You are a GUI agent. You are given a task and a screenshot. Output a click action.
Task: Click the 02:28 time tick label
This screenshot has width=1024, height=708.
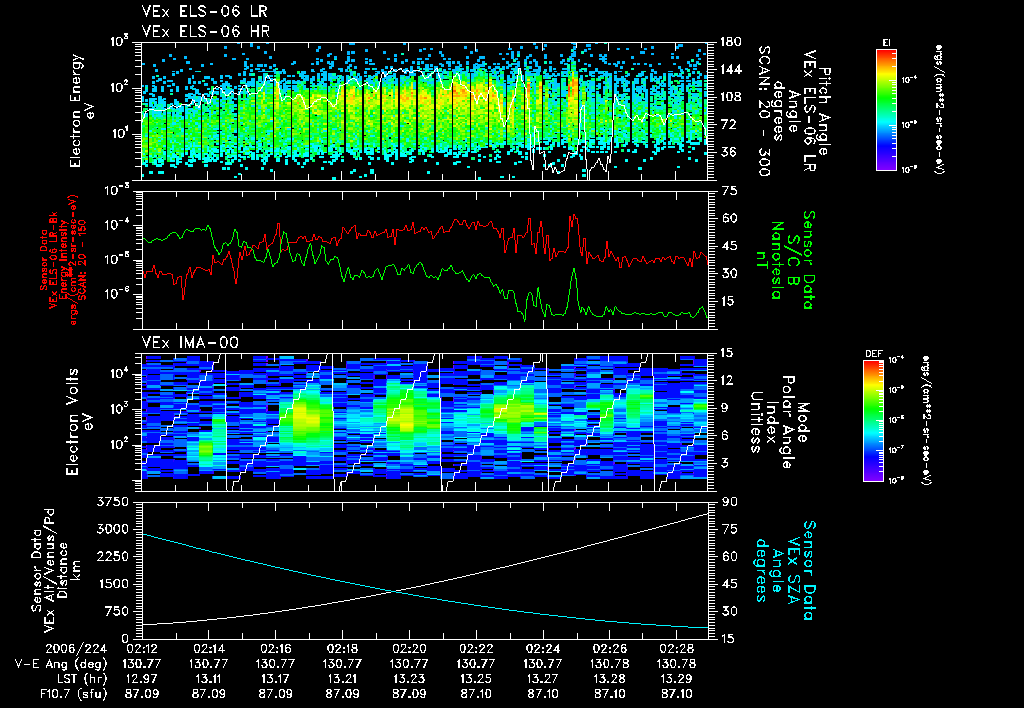tap(676, 649)
